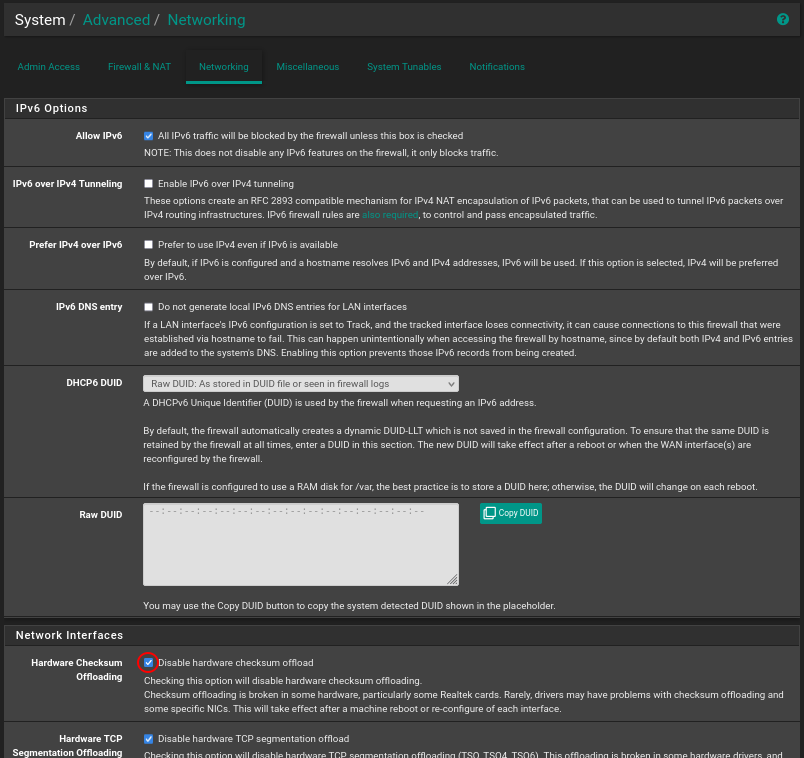Image resolution: width=804 pixels, height=758 pixels.
Task: Select the Miscellaneous tab
Action: coord(307,67)
